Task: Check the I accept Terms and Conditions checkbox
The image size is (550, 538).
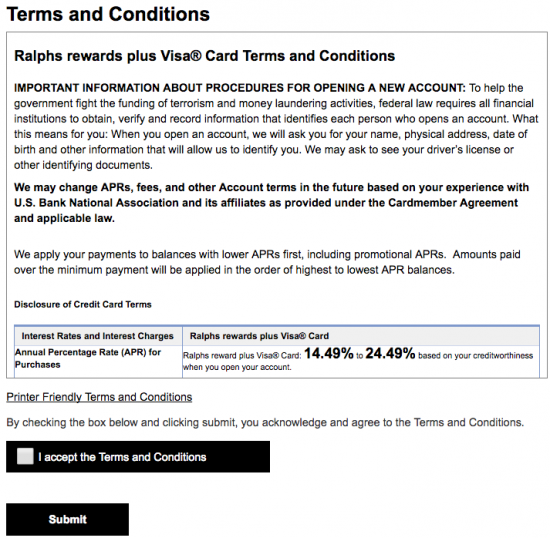Action: tap(25, 456)
